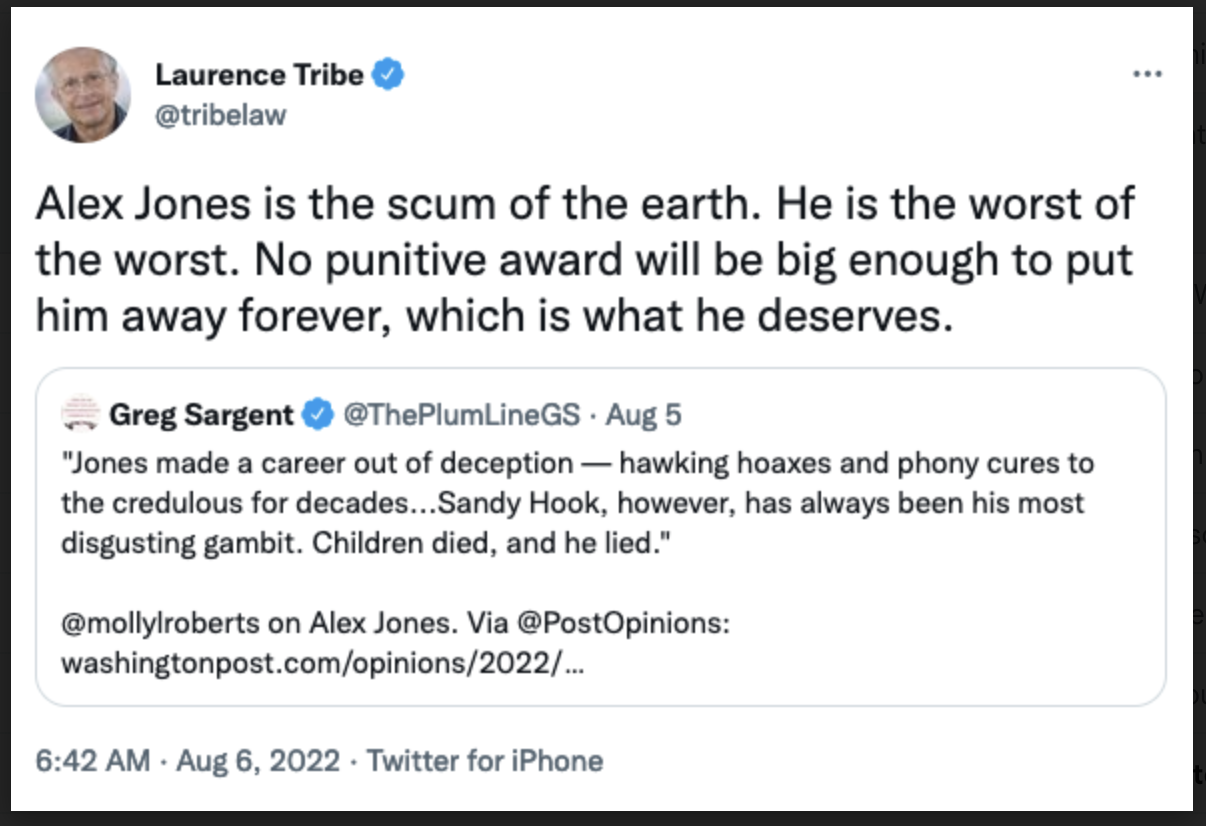Image resolution: width=1206 pixels, height=826 pixels.
Task: Open Laurence Tribe's profile via display name
Action: click(x=259, y=74)
